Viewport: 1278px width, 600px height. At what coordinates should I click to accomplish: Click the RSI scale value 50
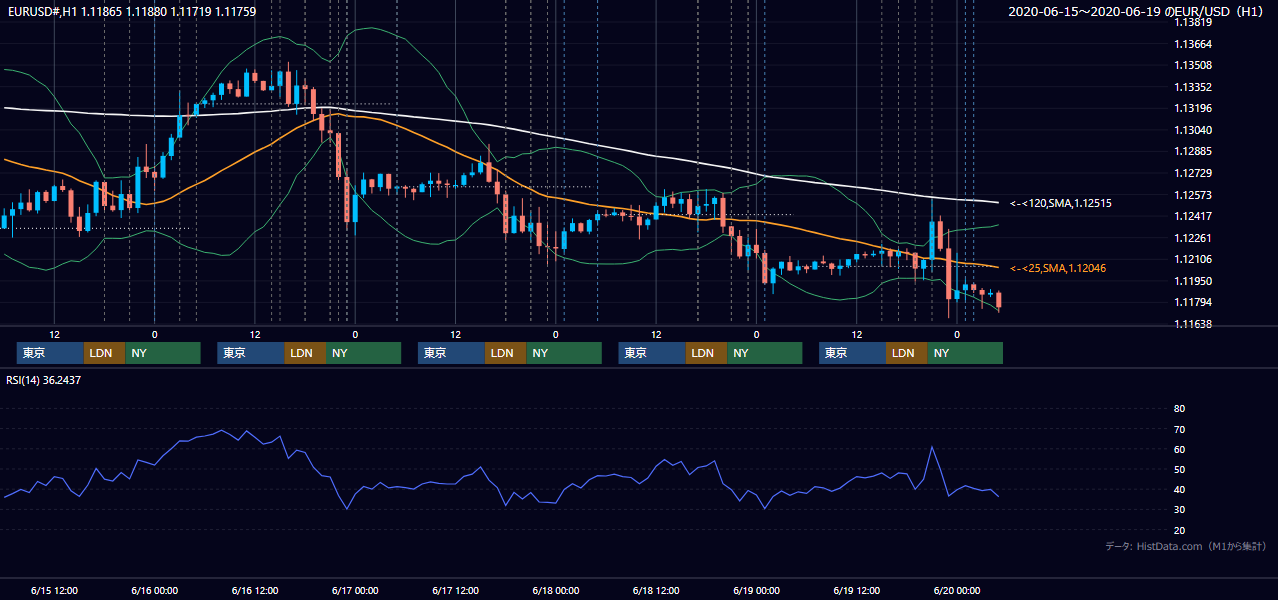coord(1179,469)
